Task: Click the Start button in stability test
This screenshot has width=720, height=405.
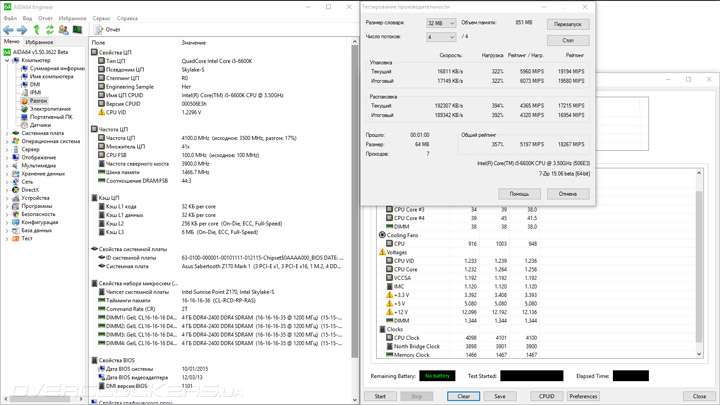Action: click(x=380, y=396)
